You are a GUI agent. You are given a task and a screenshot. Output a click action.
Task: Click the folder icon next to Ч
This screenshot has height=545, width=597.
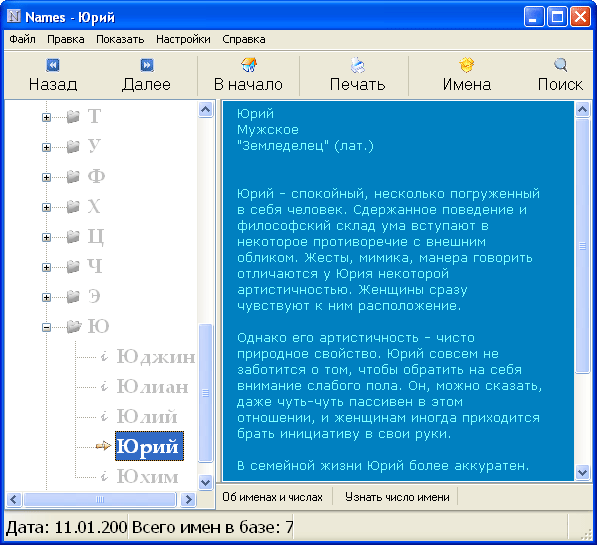[x=73, y=266]
